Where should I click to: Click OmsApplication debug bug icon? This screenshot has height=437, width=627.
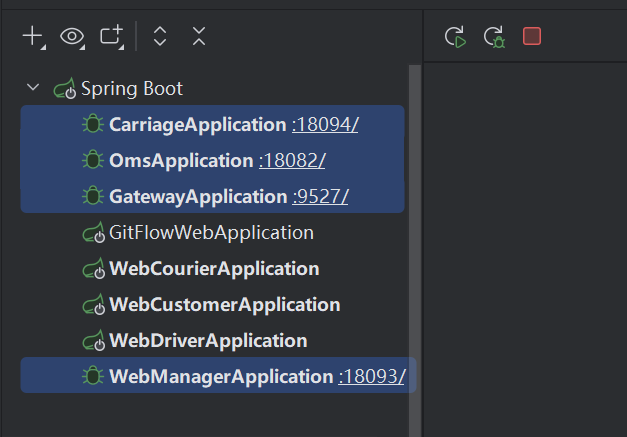pos(93,160)
